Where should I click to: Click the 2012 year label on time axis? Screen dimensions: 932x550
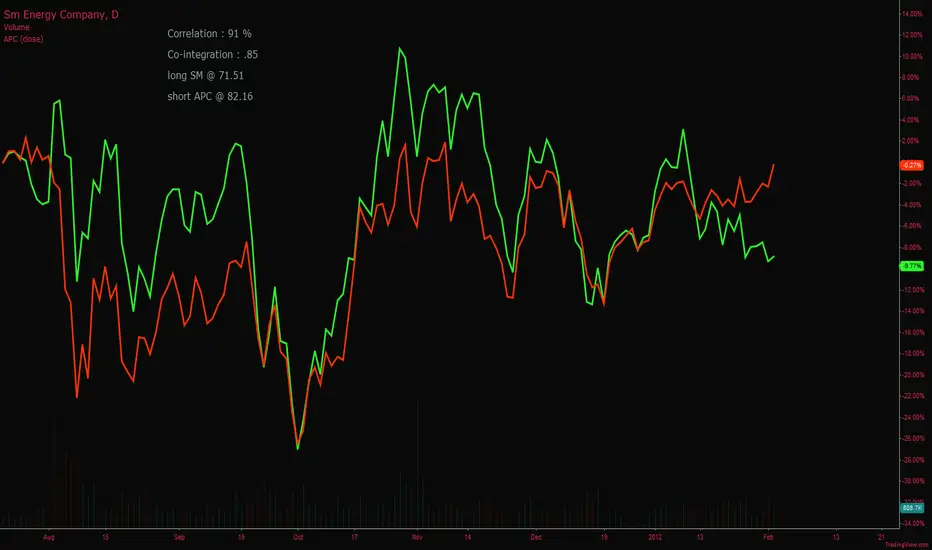(655, 538)
